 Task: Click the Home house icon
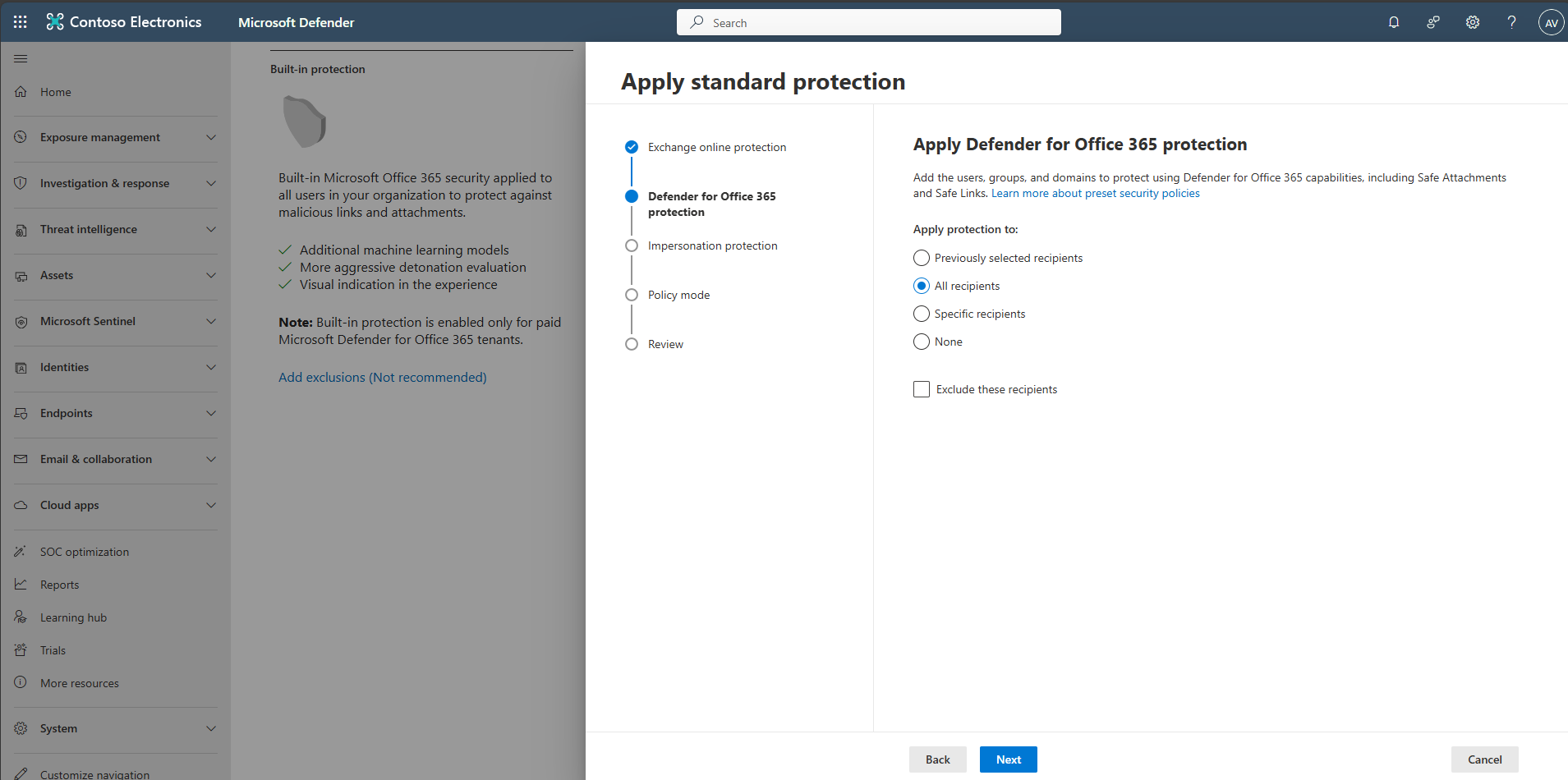(21, 91)
